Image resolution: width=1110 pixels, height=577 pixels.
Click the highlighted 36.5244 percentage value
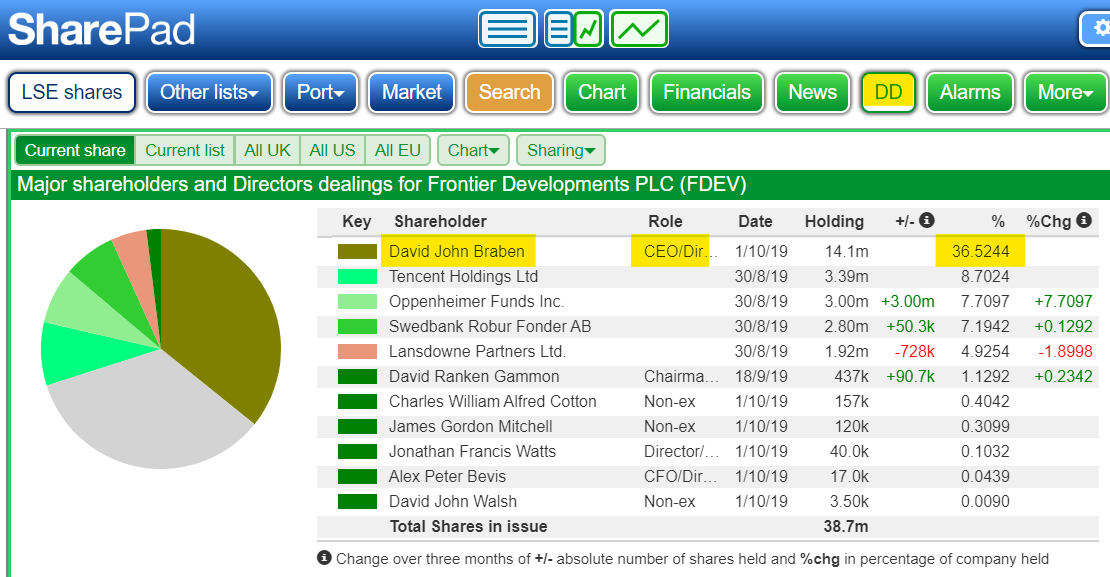[980, 251]
